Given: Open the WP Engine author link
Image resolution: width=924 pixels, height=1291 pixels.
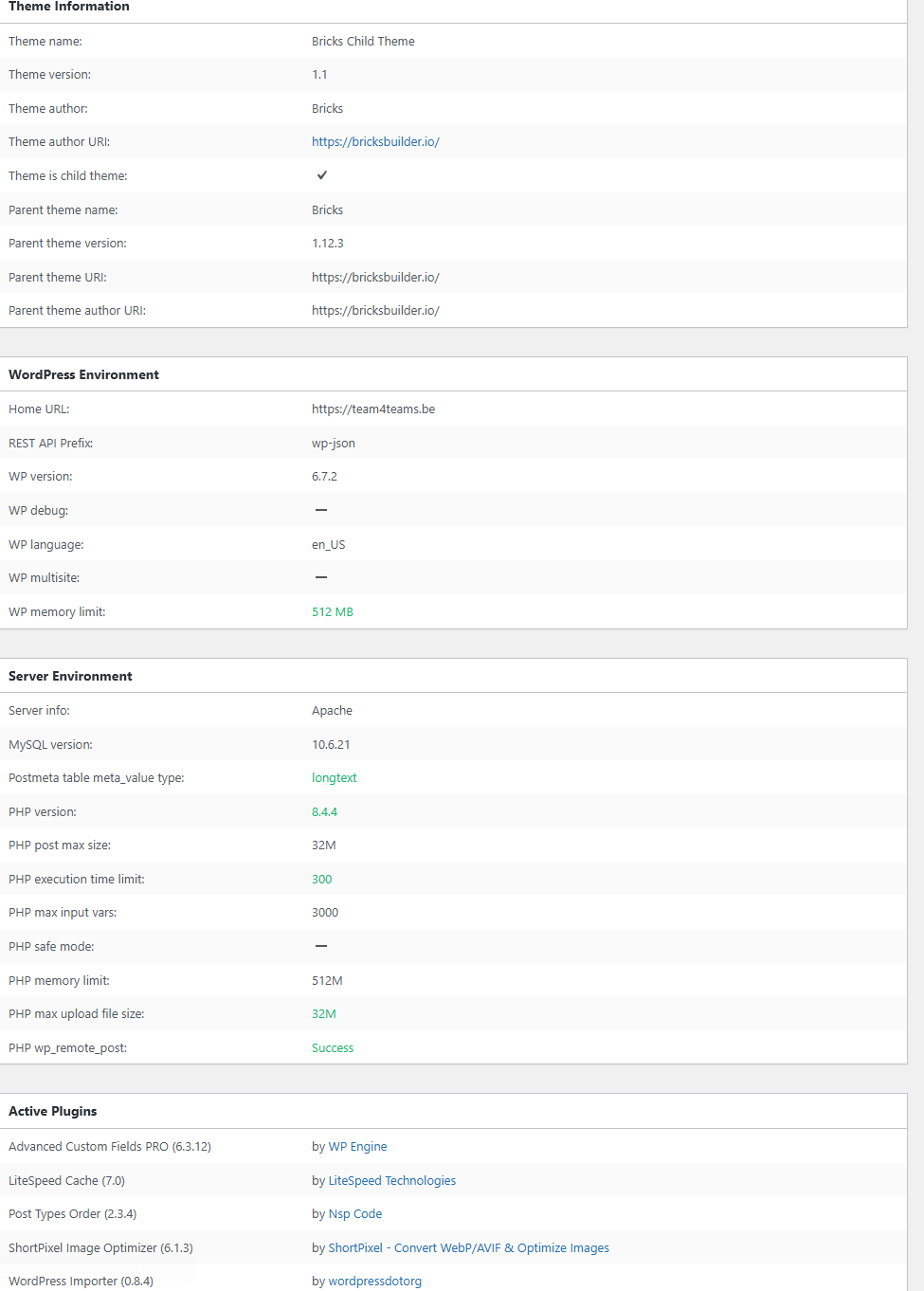Looking at the screenshot, I should coord(357,1147).
